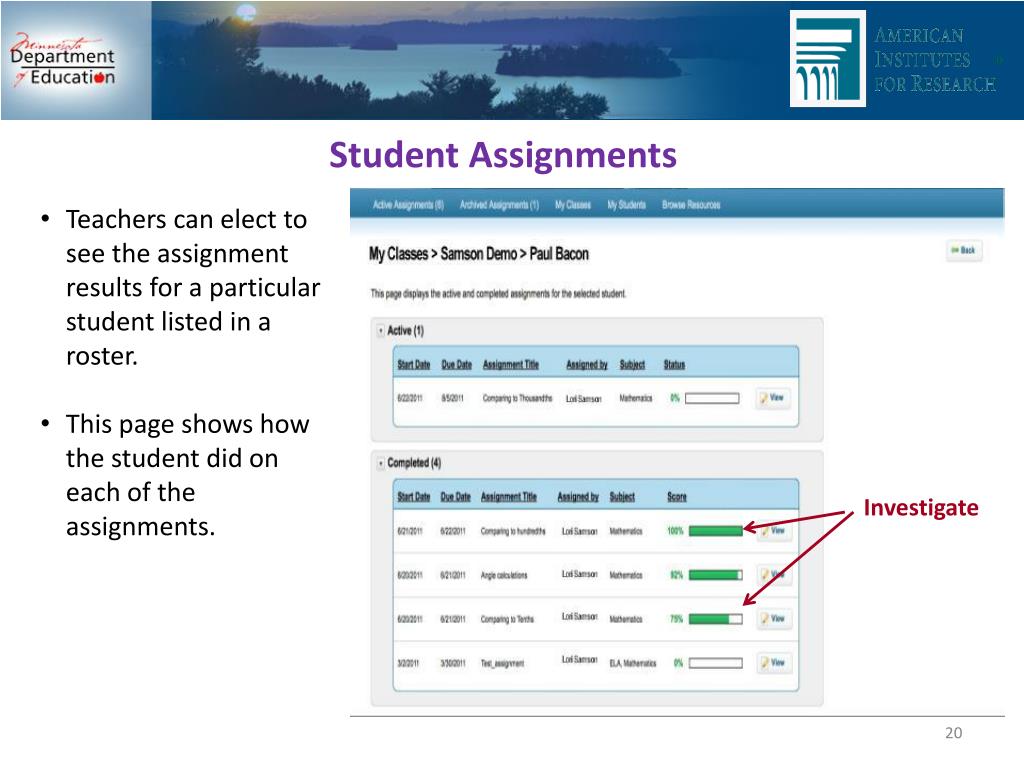Sort Active table by Assignment Title
The width and height of the screenshot is (1024, 768).
click(x=511, y=365)
